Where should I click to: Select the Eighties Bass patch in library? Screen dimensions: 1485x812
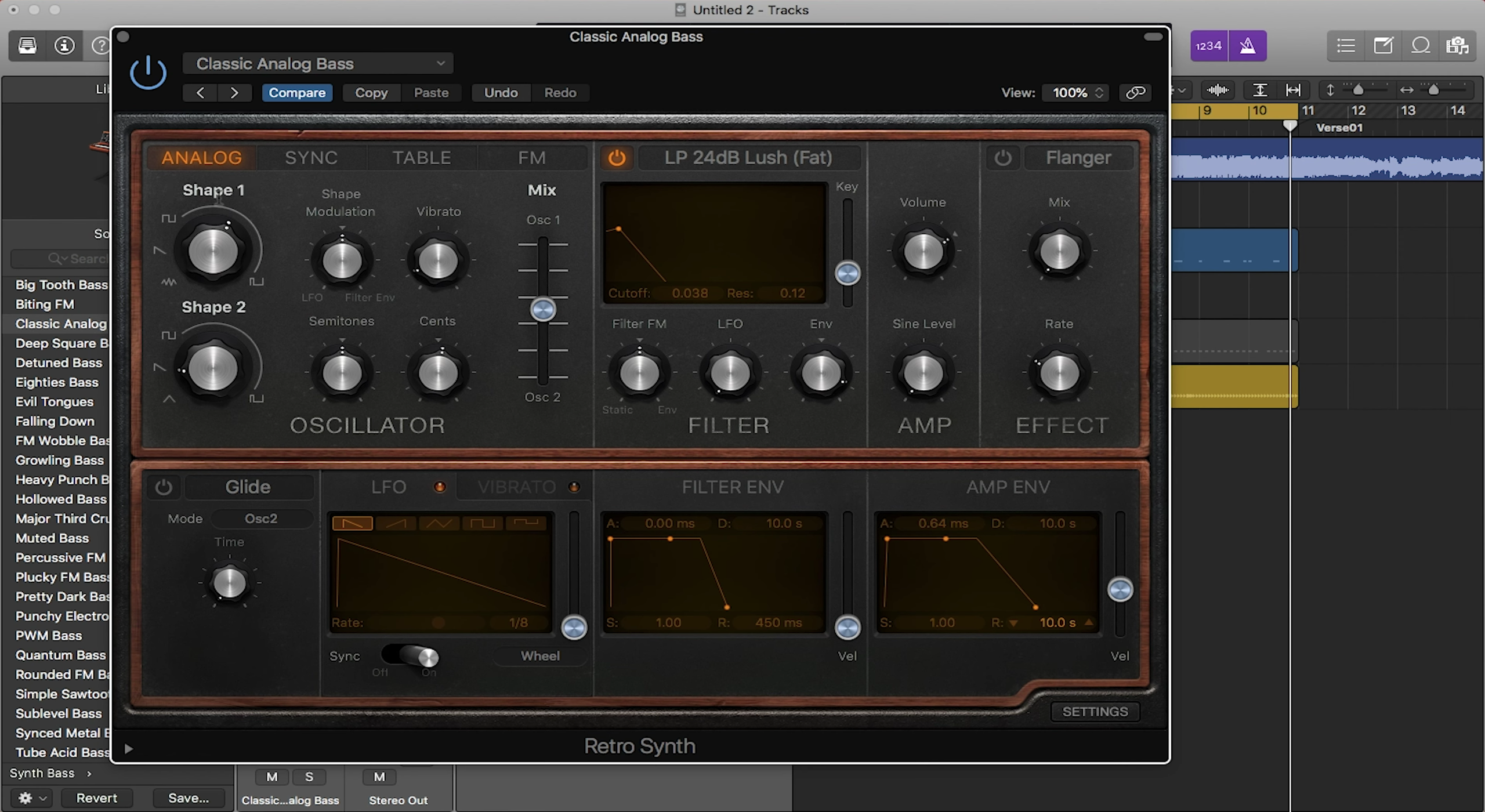tap(57, 382)
